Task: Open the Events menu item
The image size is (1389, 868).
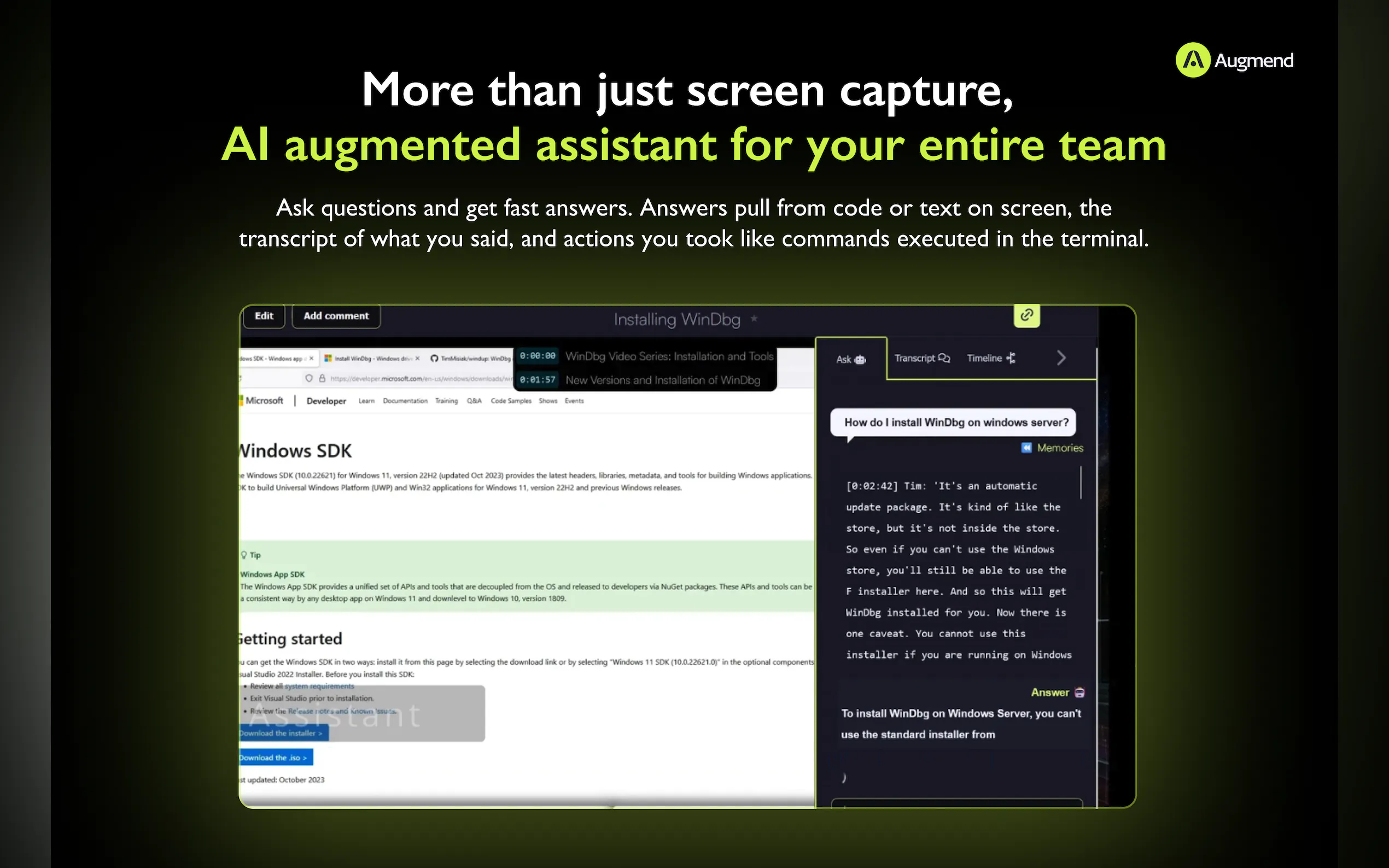Action: [574, 401]
